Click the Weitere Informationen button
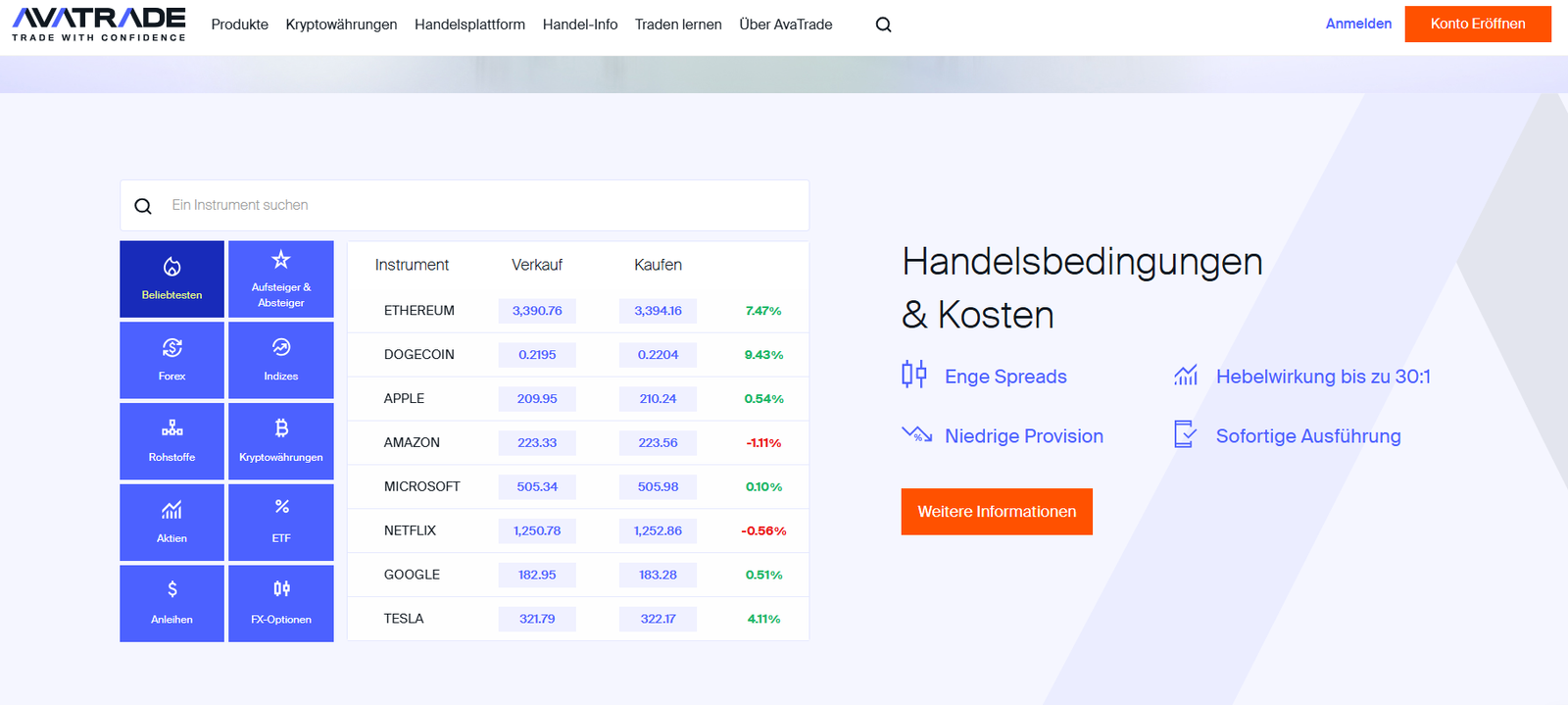 pos(997,512)
